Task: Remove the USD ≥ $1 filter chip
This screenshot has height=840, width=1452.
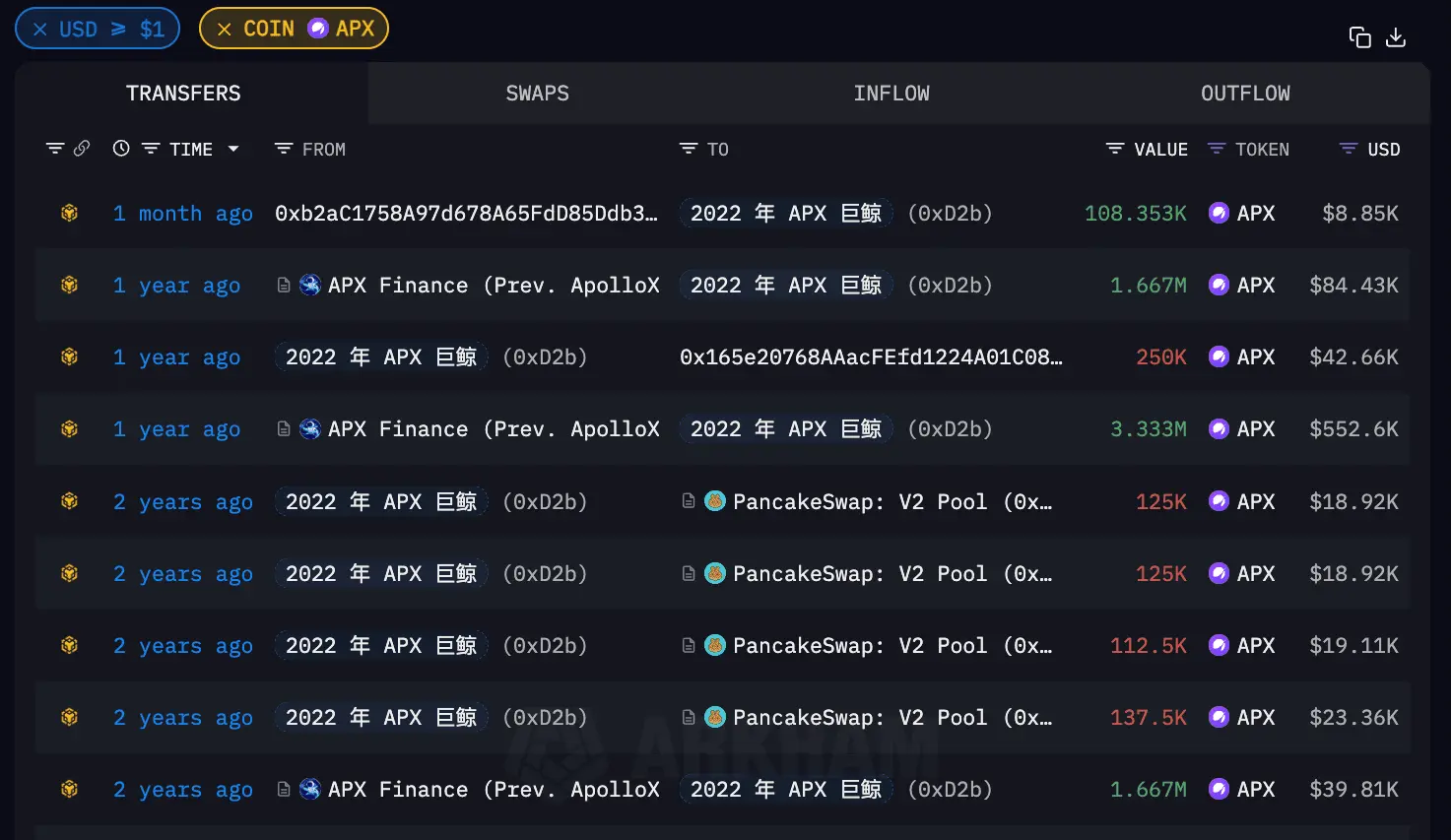Action: (x=40, y=30)
